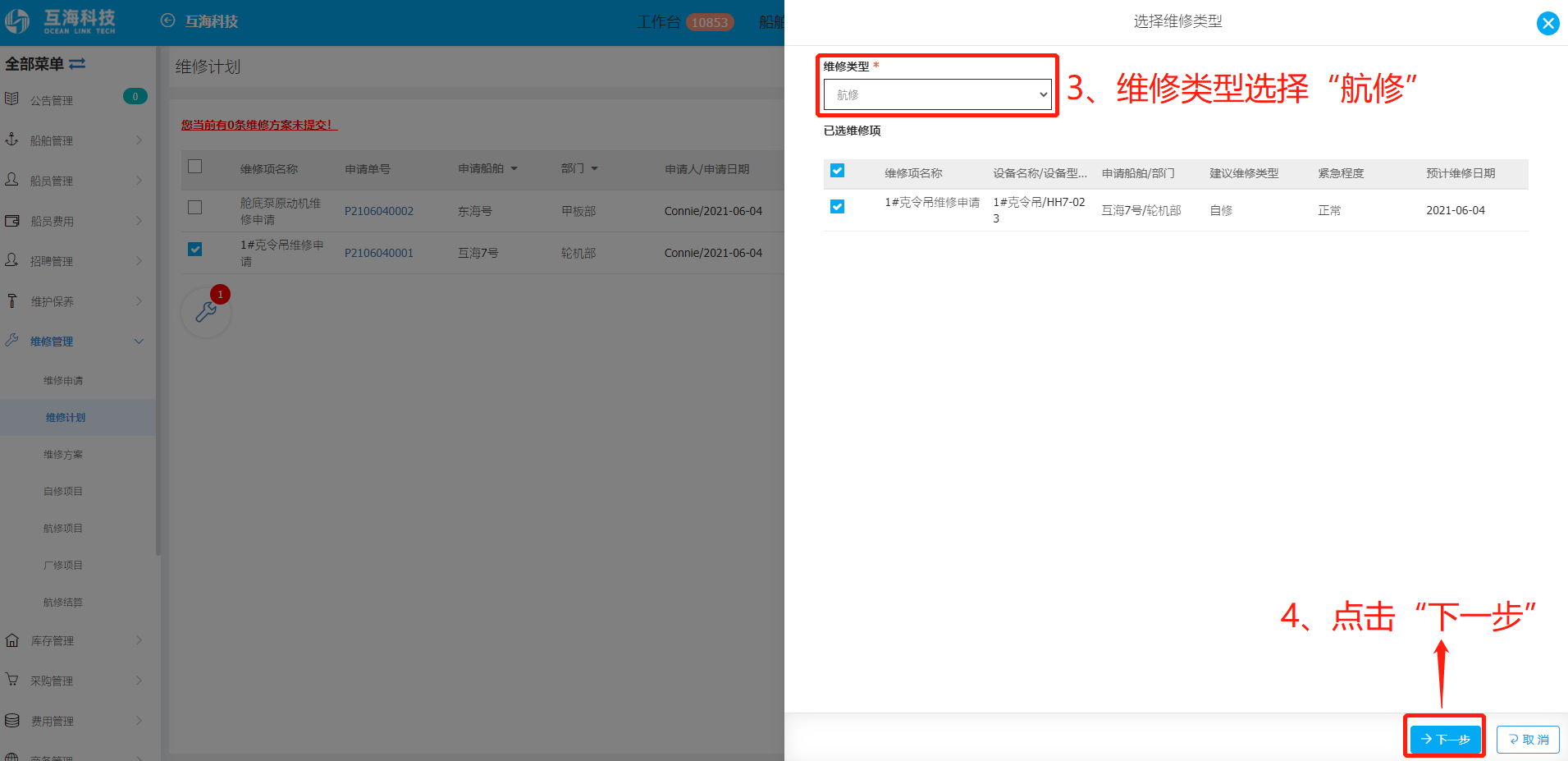1568x761 pixels.
Task: Expand the 船员费用 menu chevron
Action: click(x=139, y=221)
